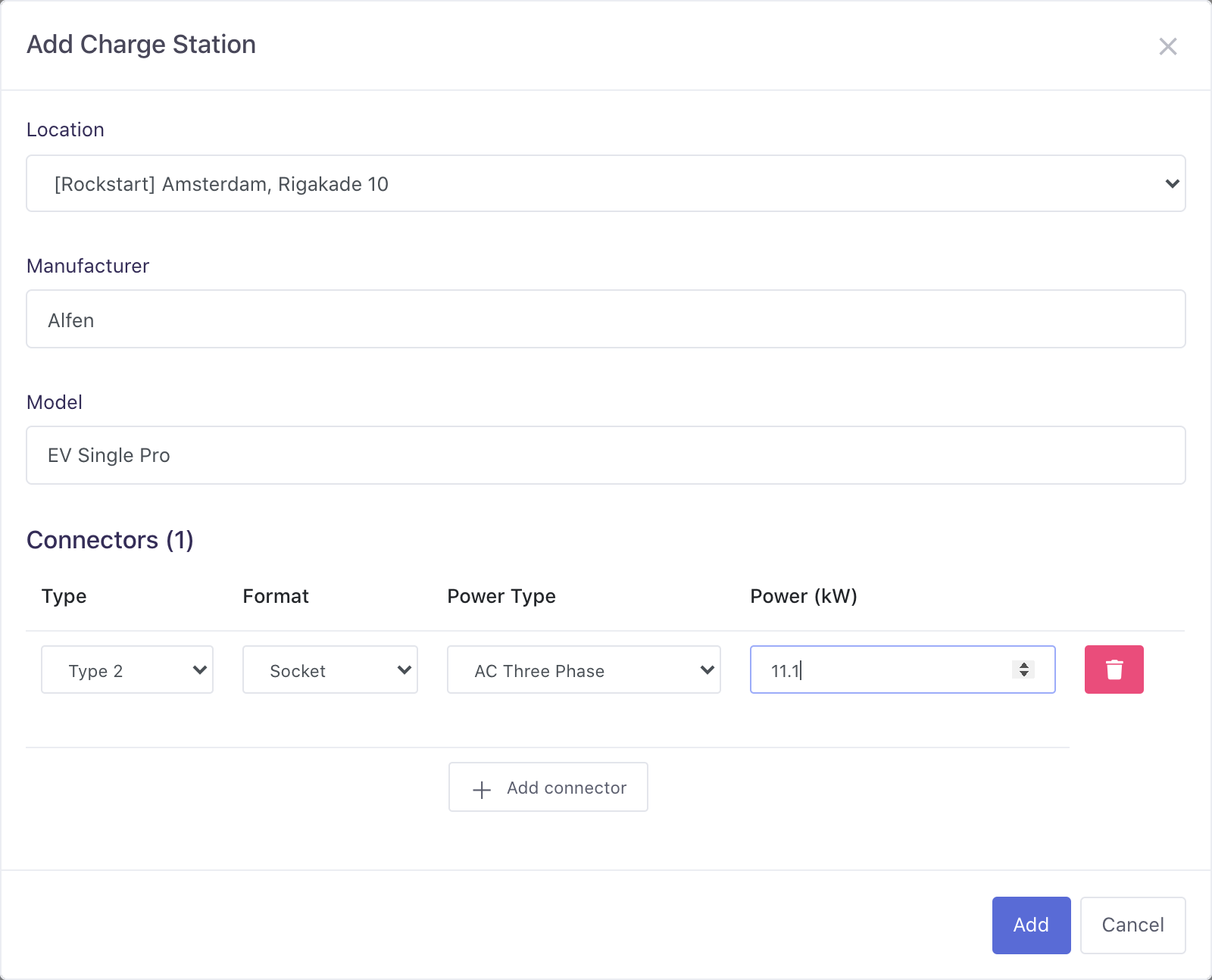This screenshot has height=980, width=1212.
Task: Click the Type column header
Action: (x=64, y=596)
